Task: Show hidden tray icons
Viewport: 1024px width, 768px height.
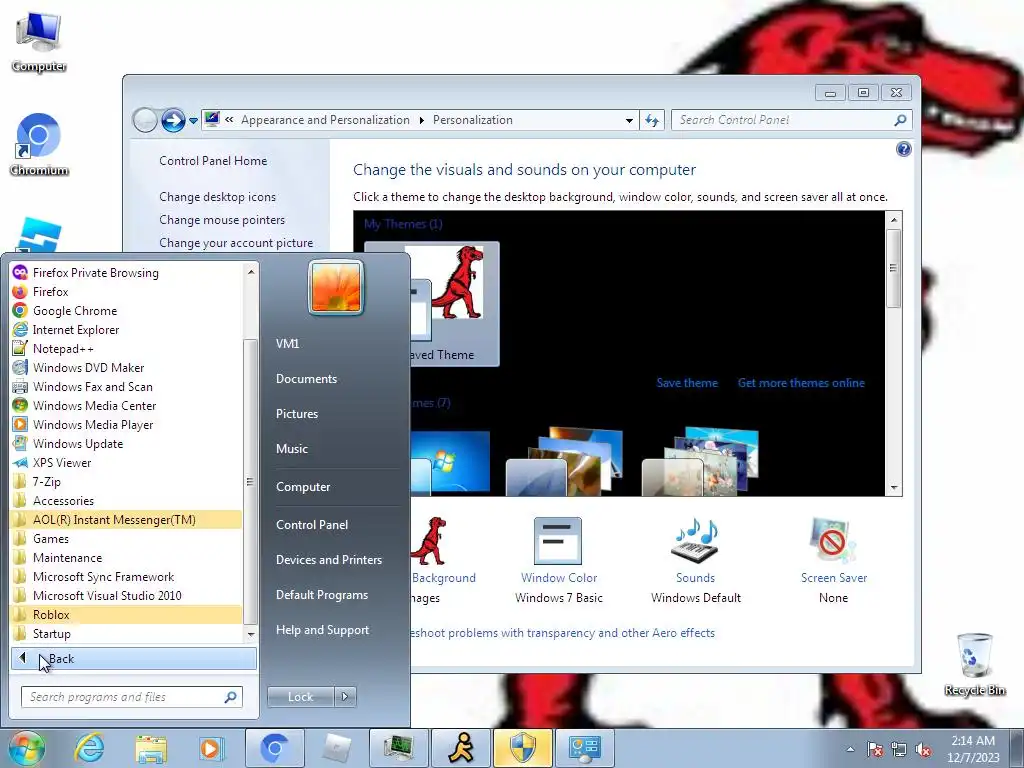Action: click(x=850, y=749)
